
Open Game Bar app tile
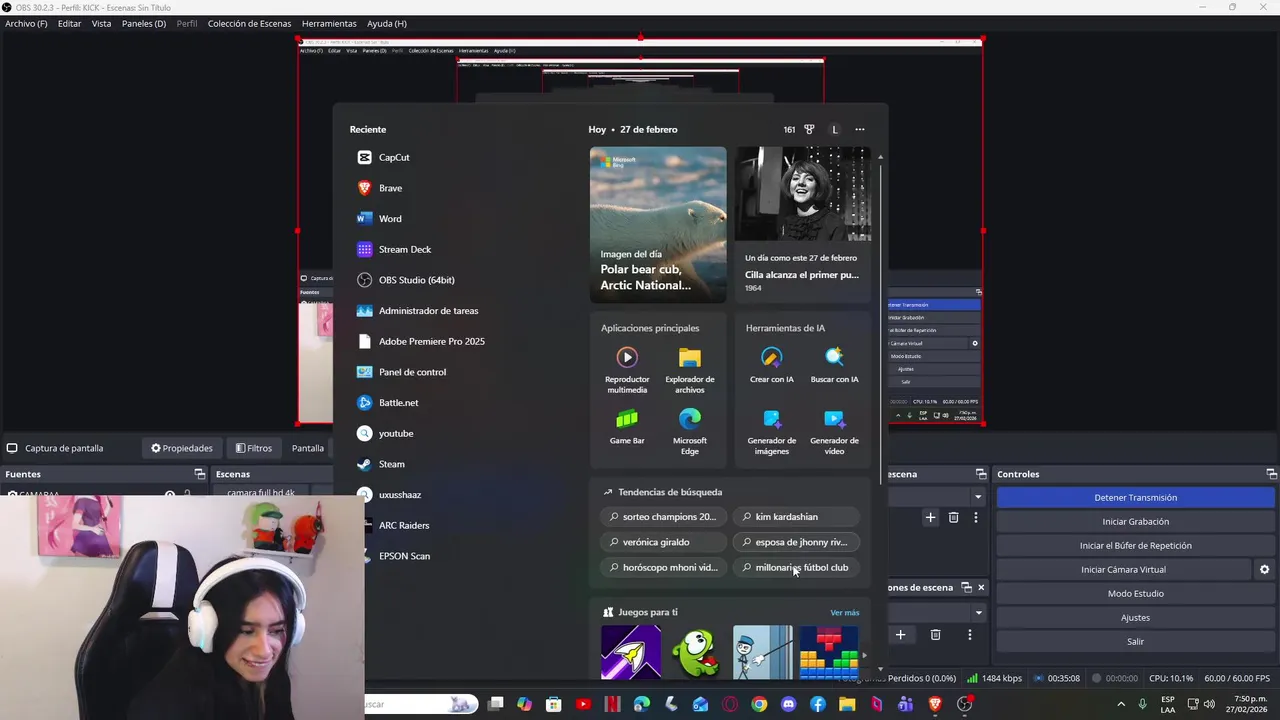click(x=627, y=426)
